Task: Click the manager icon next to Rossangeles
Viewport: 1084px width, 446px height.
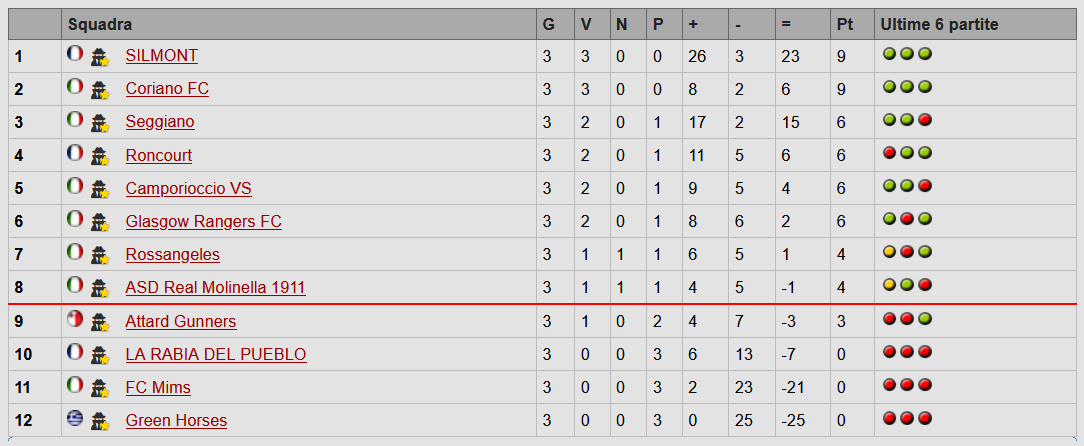Action: [x=99, y=255]
